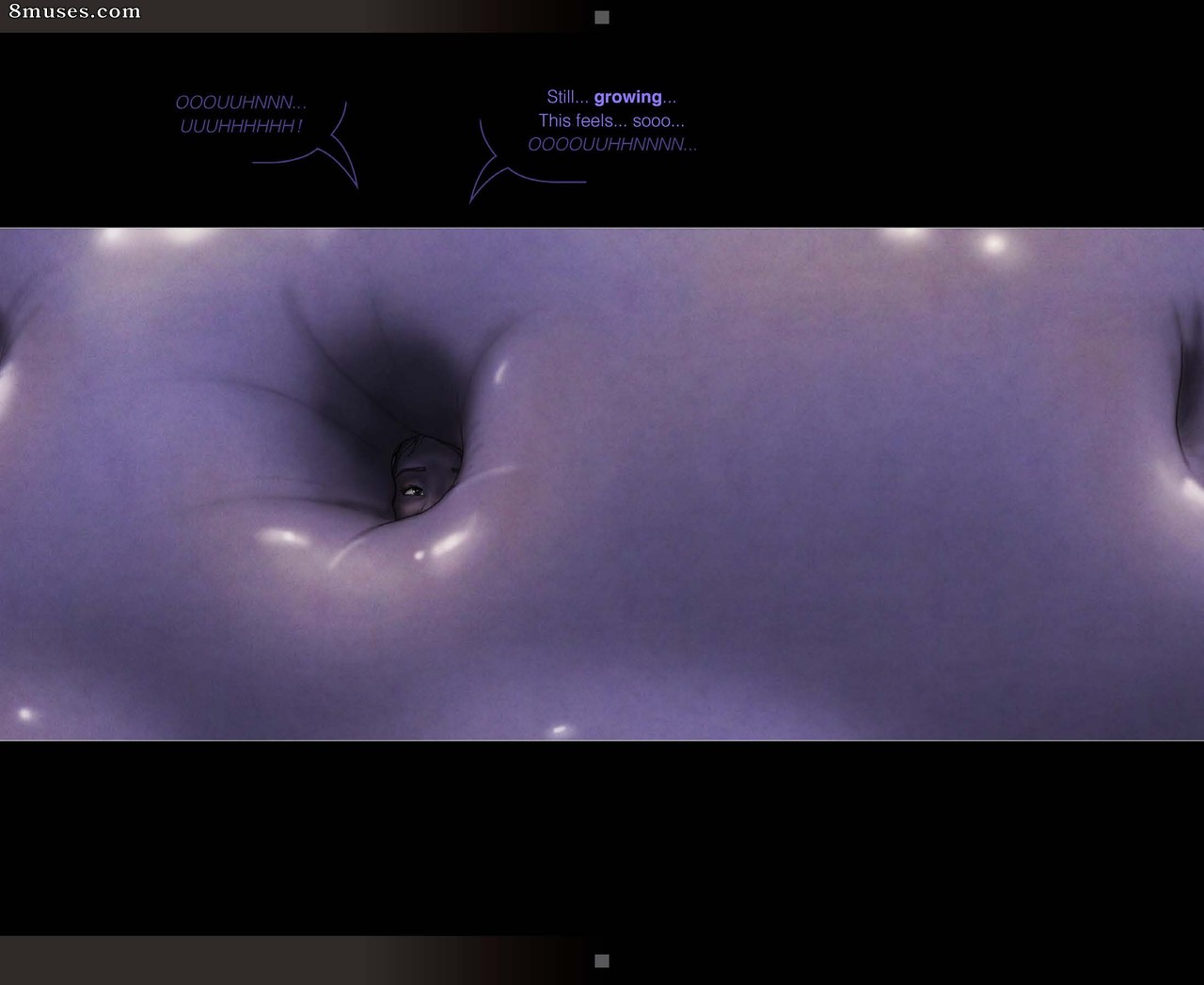Click the dark bottom navigation bar
This screenshot has height=985, width=1204.
tap(602, 961)
